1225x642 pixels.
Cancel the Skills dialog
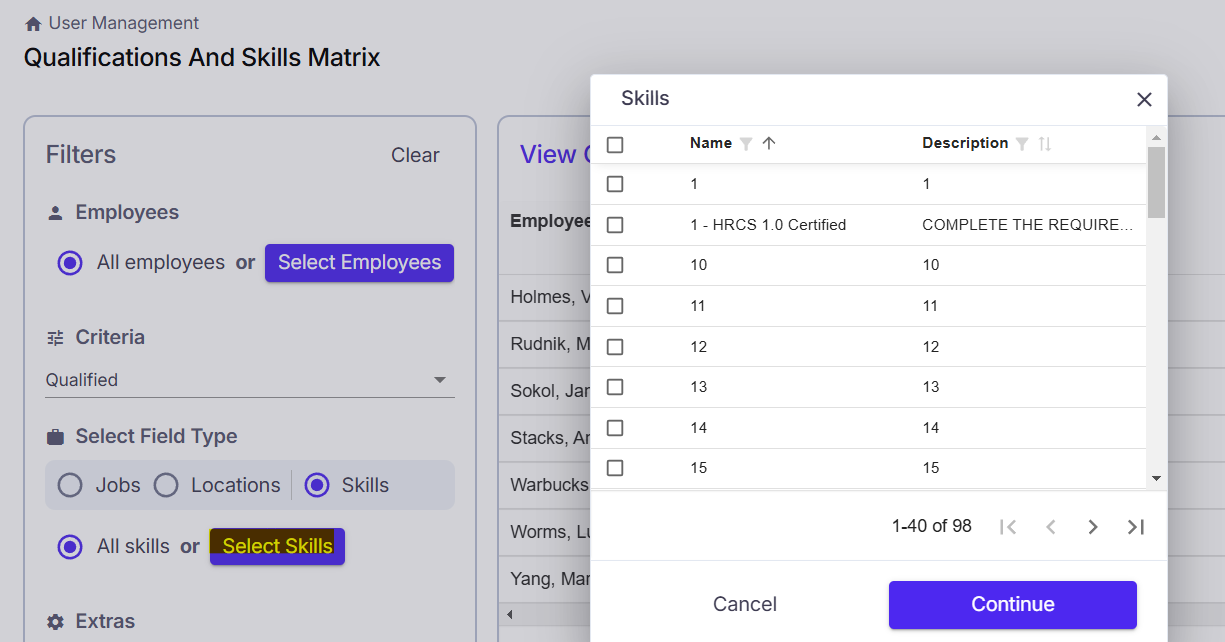click(745, 604)
